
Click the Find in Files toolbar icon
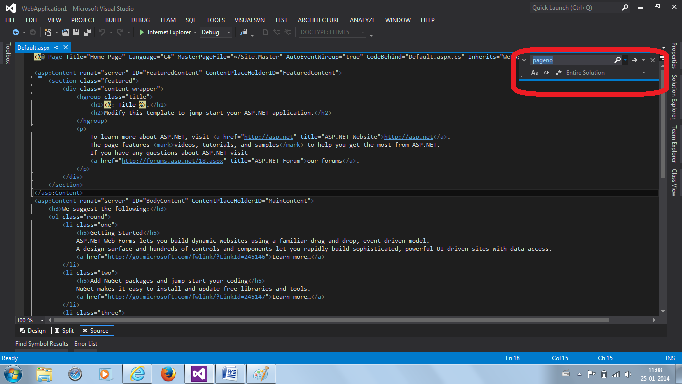(244, 32)
